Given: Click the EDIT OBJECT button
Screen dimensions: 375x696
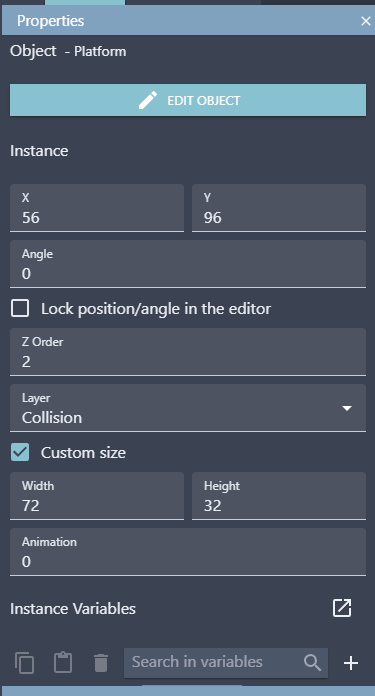Looking at the screenshot, I should coord(188,100).
